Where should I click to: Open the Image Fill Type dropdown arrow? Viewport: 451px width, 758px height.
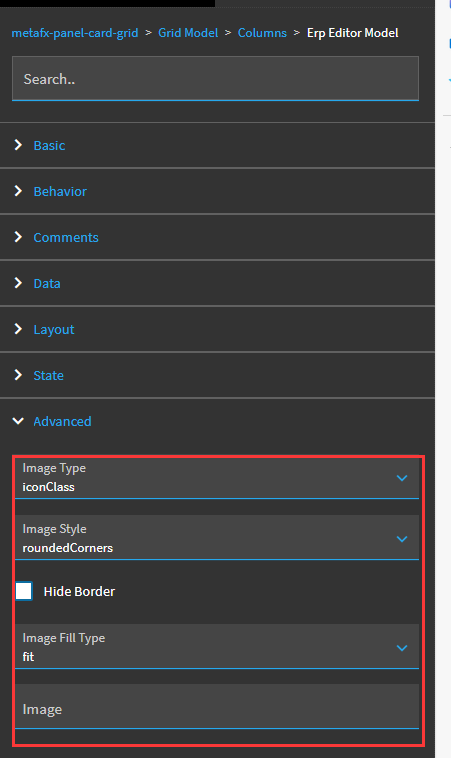[x=402, y=648]
